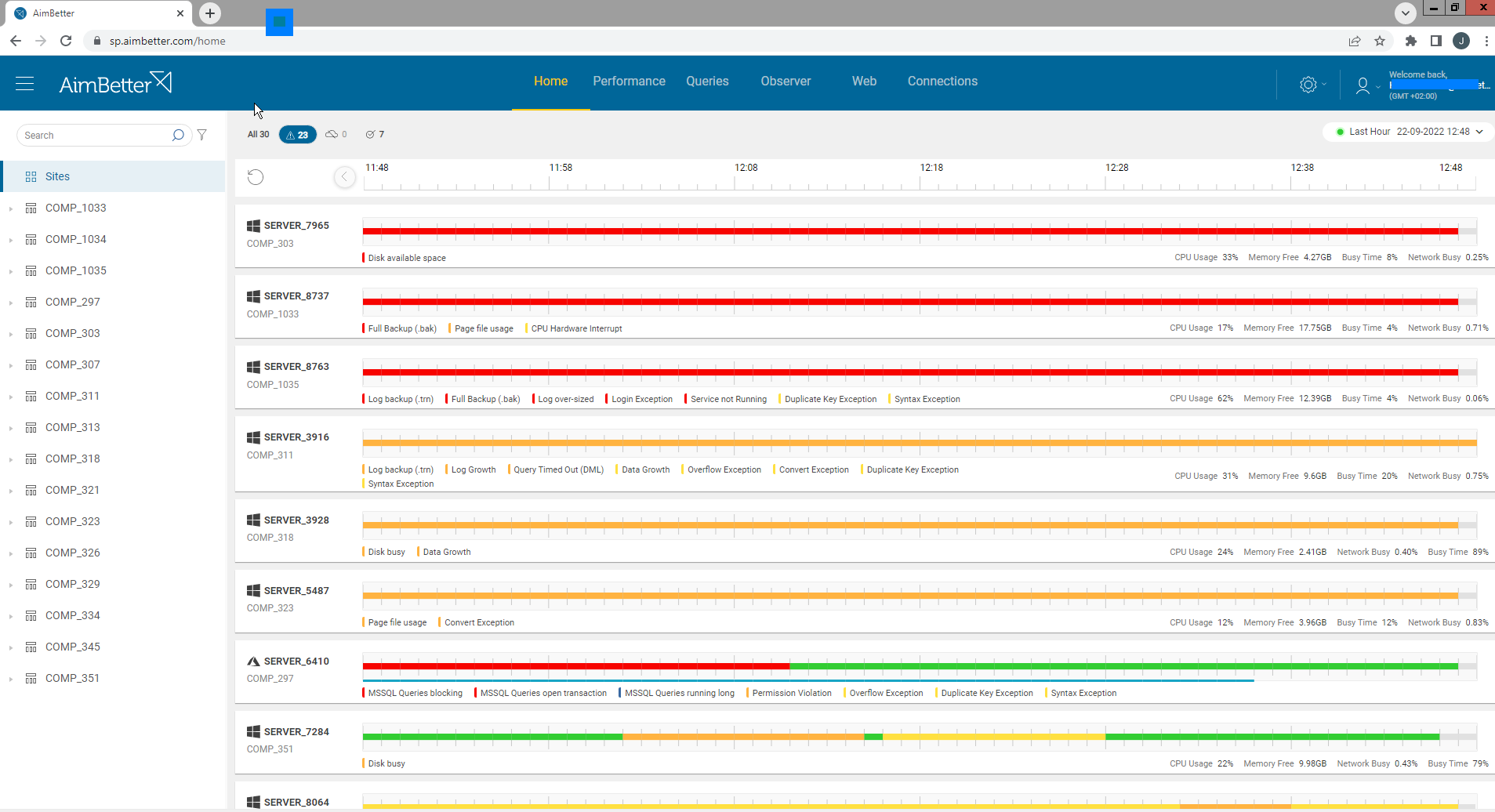Filter by 23 alert servers
1495x812 pixels.
[x=298, y=135]
